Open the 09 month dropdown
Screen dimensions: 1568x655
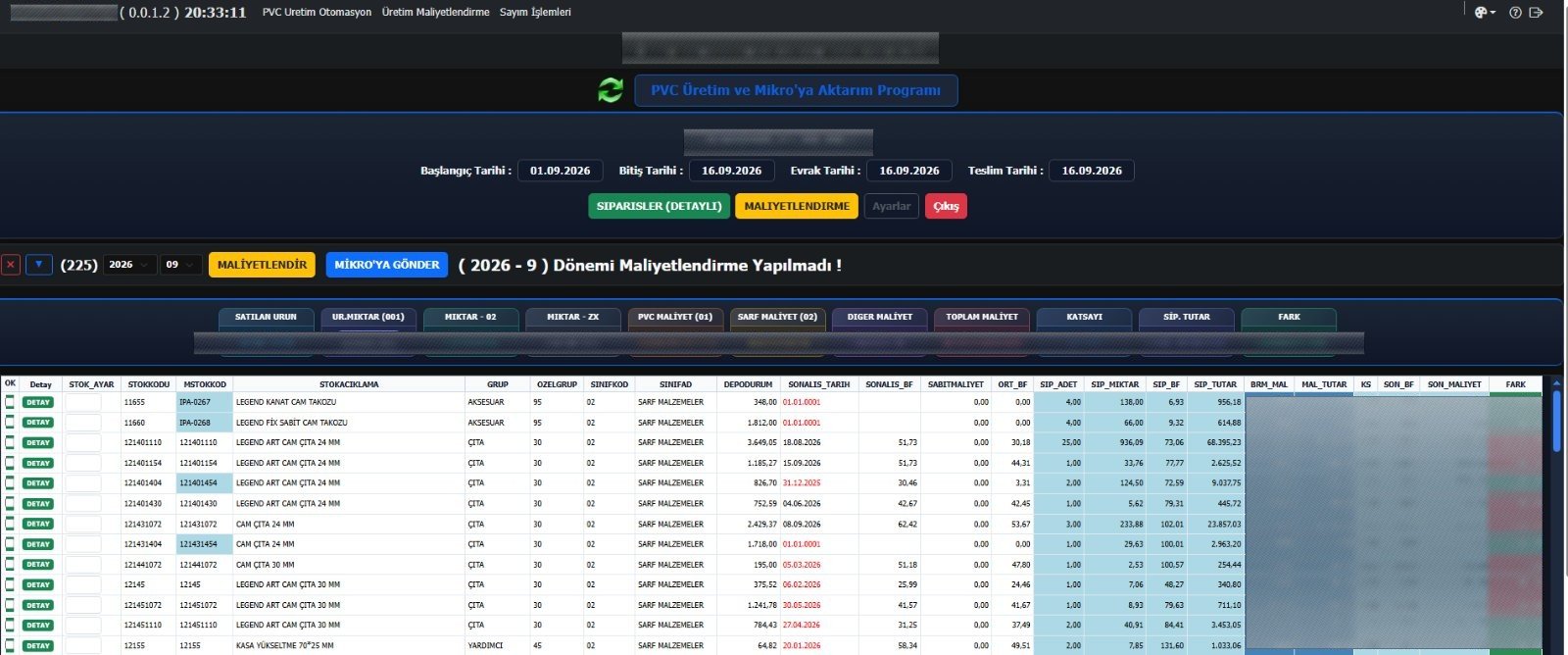click(181, 265)
